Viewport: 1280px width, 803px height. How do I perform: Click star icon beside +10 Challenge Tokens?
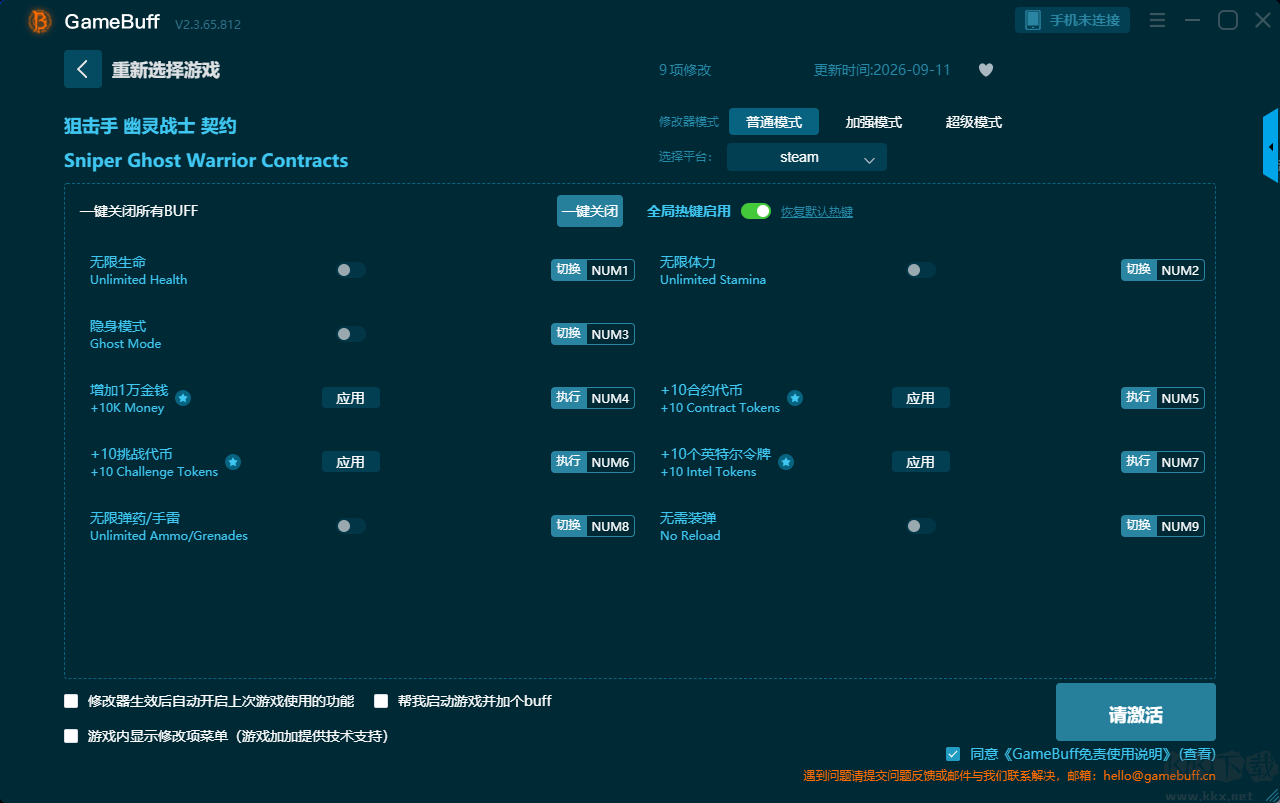(233, 462)
